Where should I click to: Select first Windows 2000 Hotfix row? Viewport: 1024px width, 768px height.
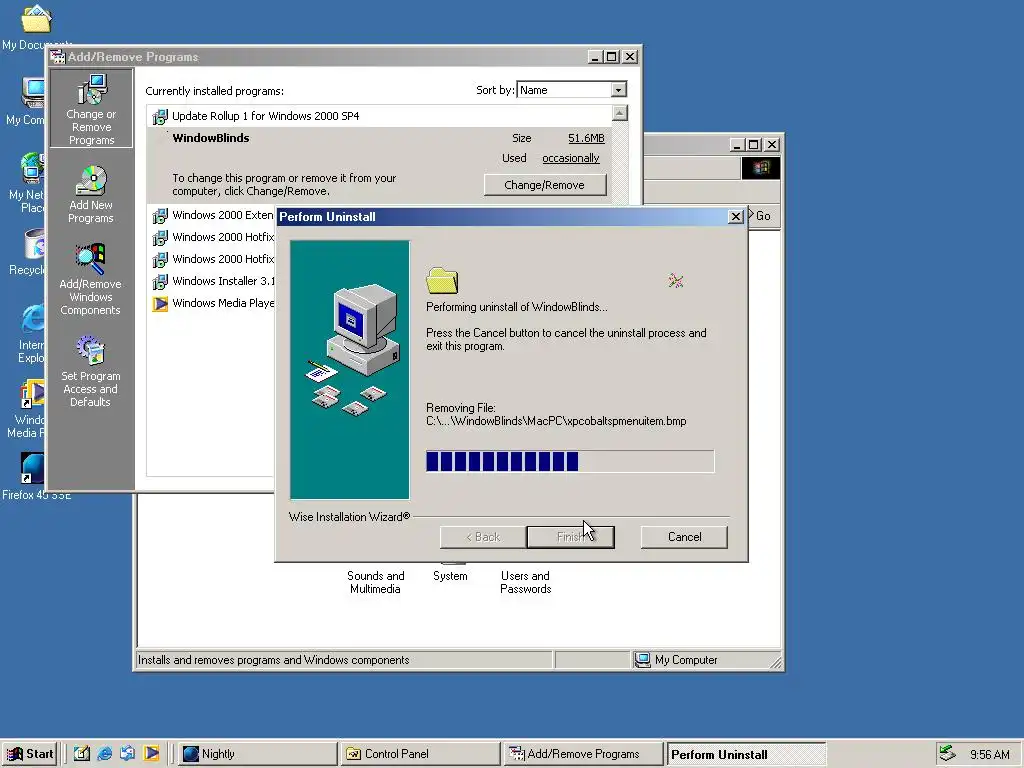[x=213, y=237]
